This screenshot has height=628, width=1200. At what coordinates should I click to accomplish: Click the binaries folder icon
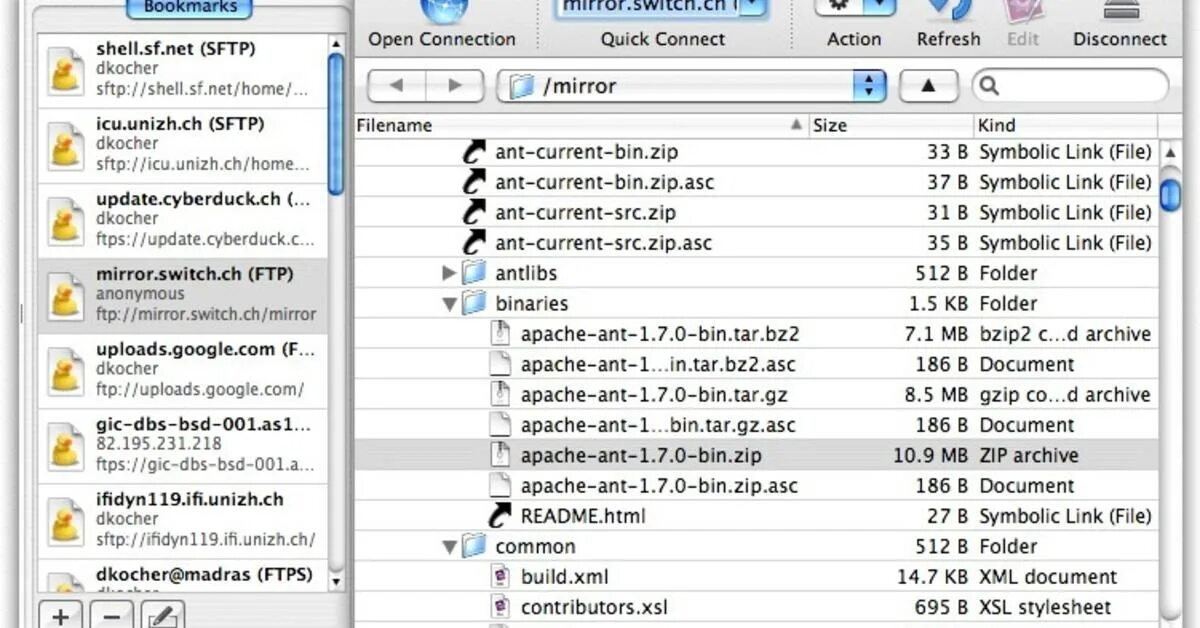click(x=474, y=303)
